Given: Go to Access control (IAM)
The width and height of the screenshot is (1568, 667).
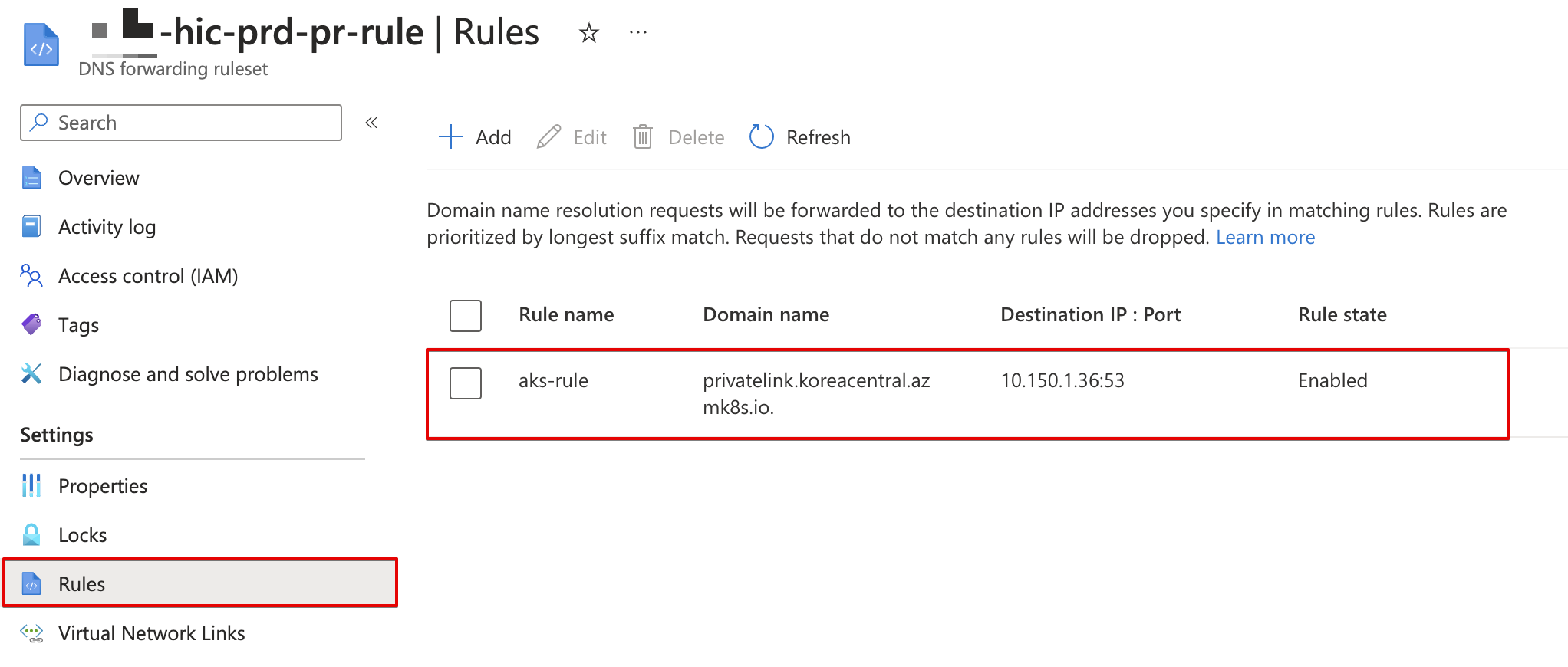Looking at the screenshot, I should pos(148,276).
